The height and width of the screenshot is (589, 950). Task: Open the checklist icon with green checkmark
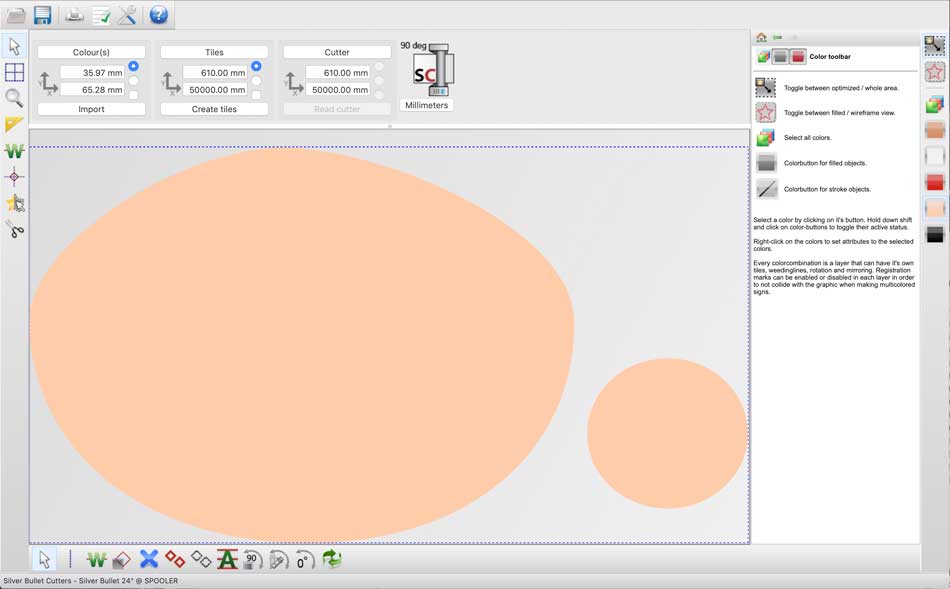[x=101, y=15]
